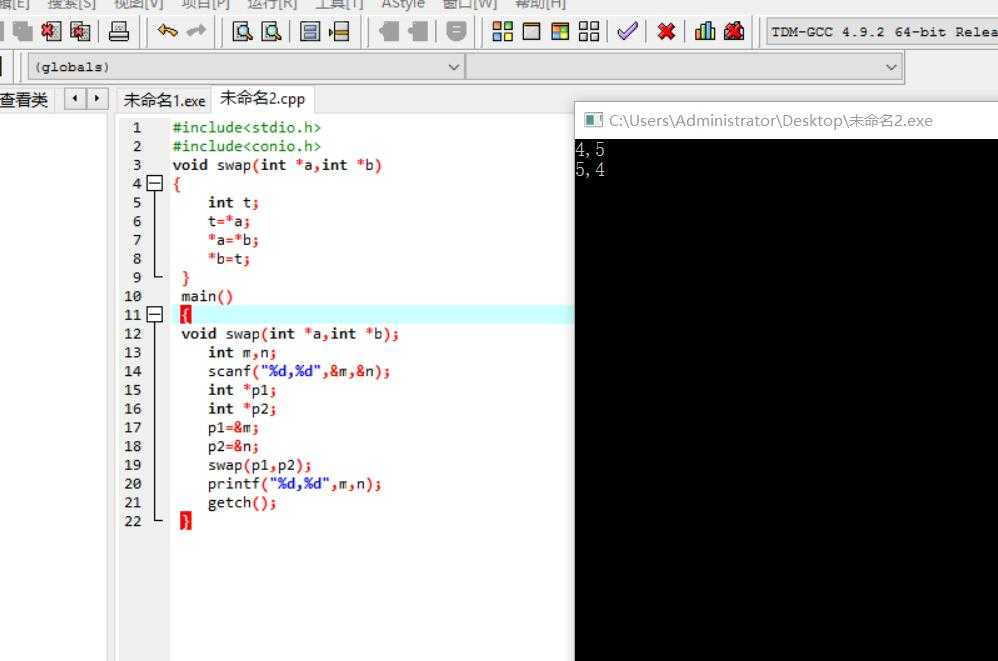998x661 pixels.
Task: Open Replace using the second magnifier icon
Action: (271, 31)
